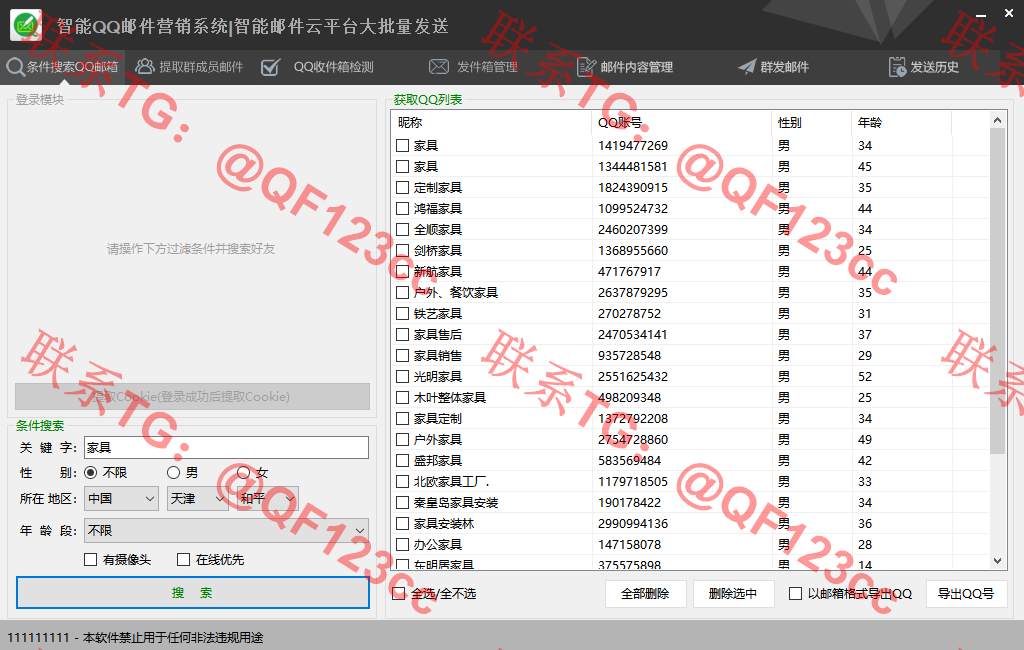This screenshot has height=650, width=1024.
Task: Click the nickname 北欧家具工厂.
Action: point(451,481)
